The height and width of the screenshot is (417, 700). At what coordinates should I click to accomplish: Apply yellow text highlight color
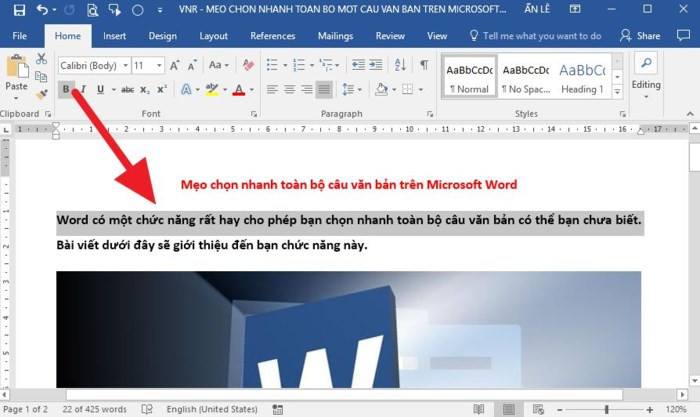click(x=212, y=89)
